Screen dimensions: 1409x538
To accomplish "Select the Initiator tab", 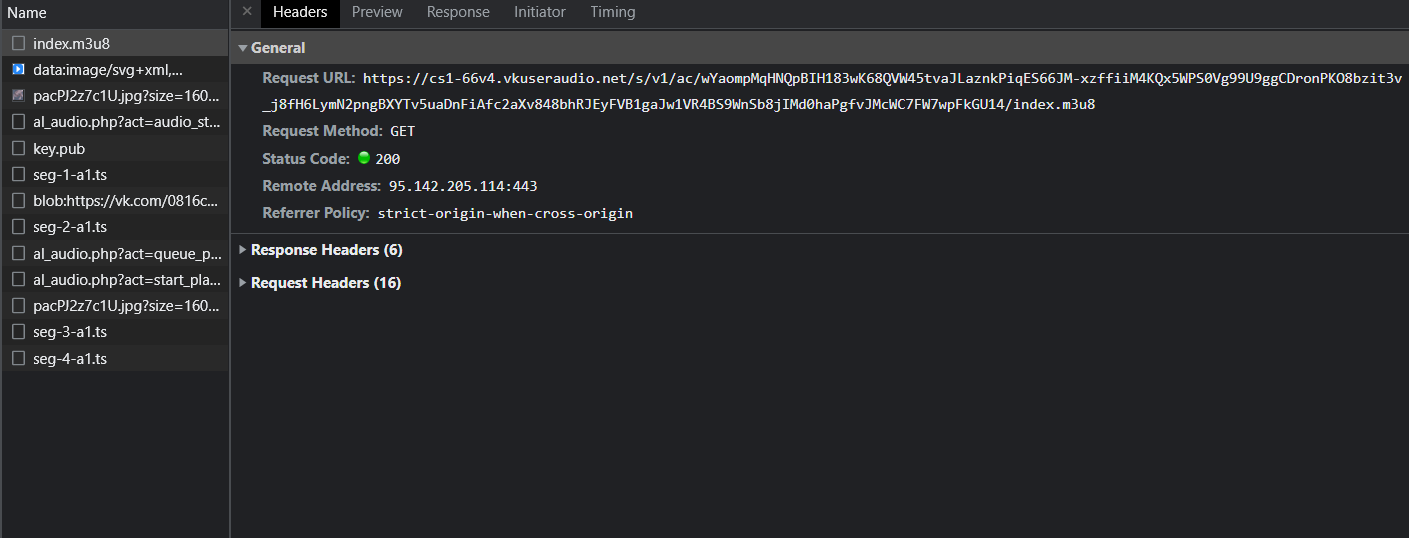I will click(540, 12).
